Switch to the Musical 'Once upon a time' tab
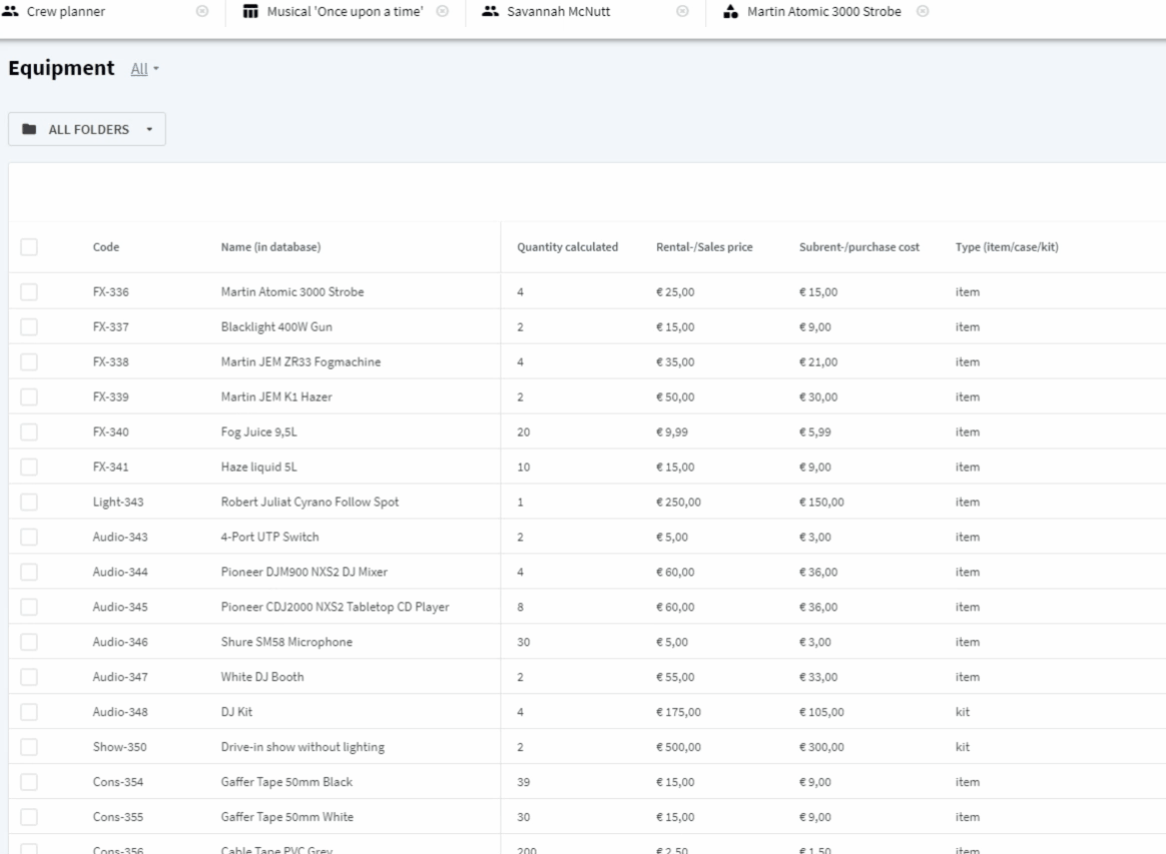Screen dimensions: 1166x854 point(344,11)
